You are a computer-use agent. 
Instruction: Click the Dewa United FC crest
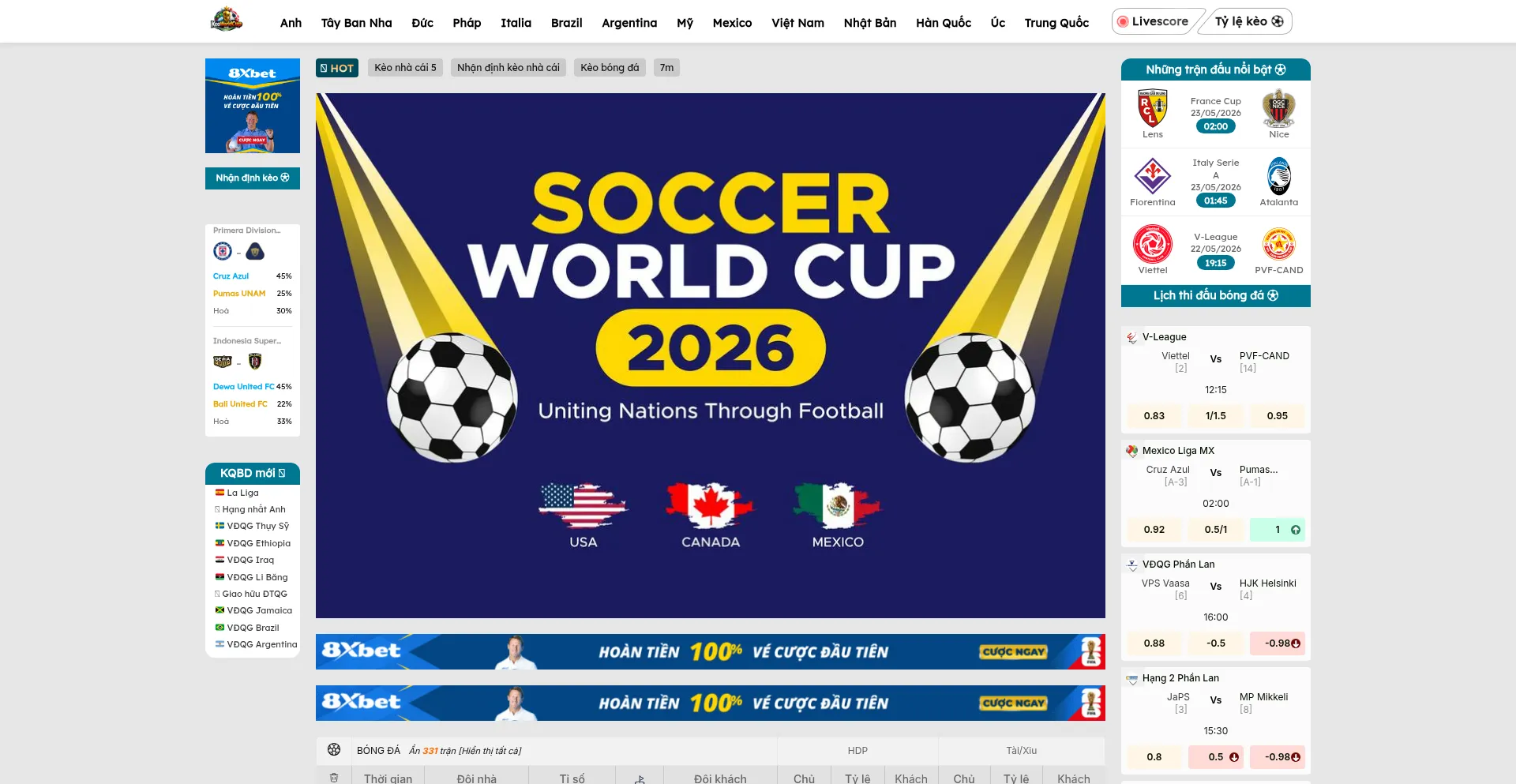pos(223,362)
